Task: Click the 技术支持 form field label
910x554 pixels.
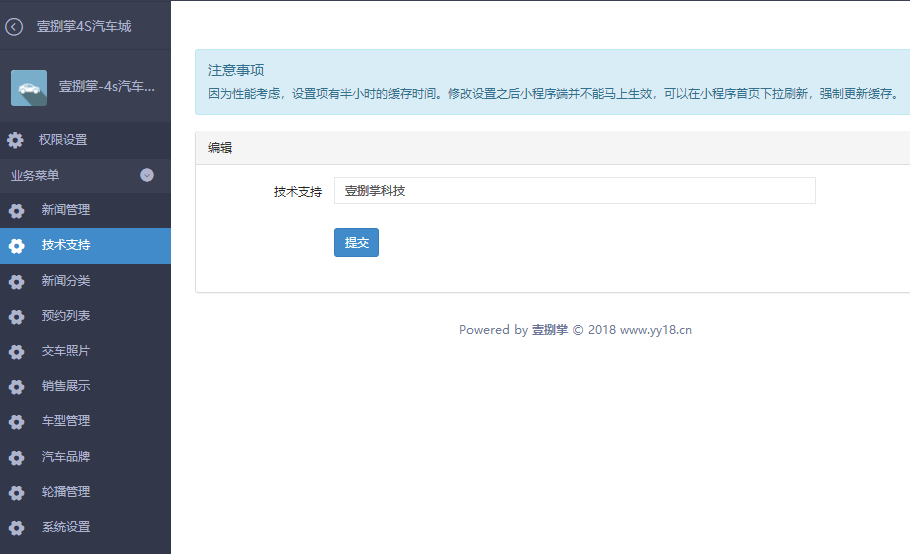Action: (x=298, y=191)
